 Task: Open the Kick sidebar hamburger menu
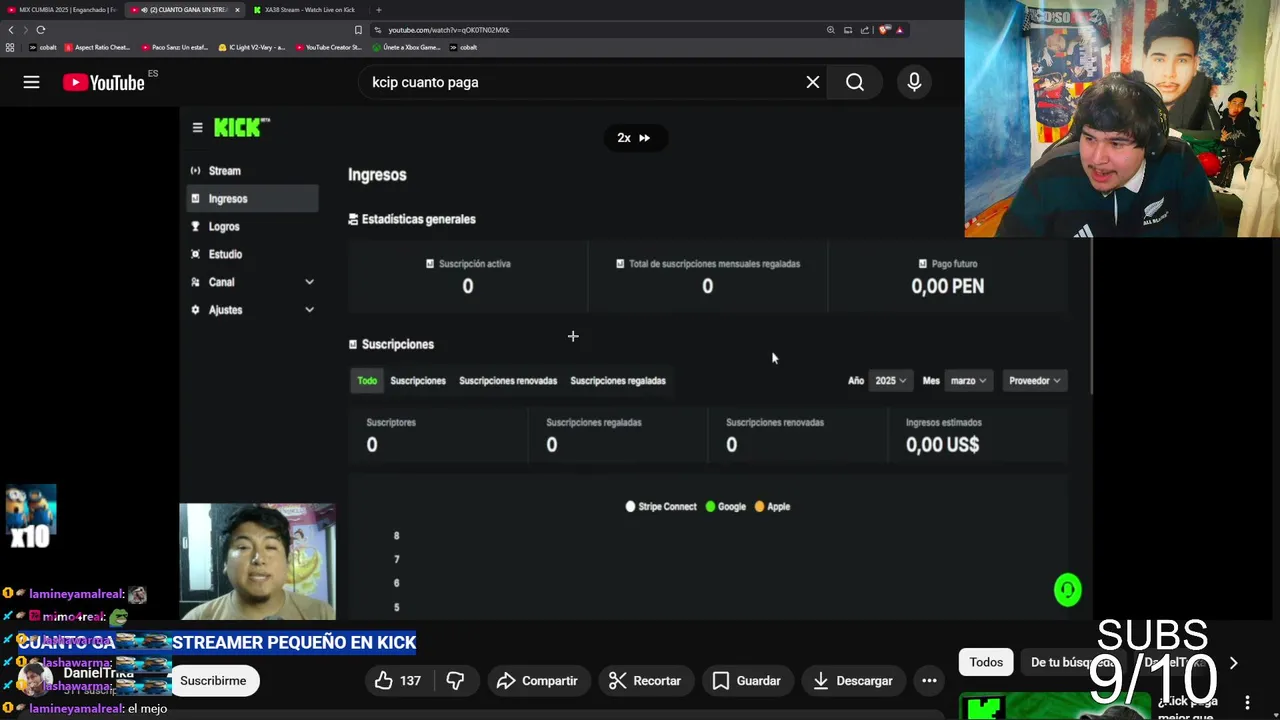click(197, 128)
